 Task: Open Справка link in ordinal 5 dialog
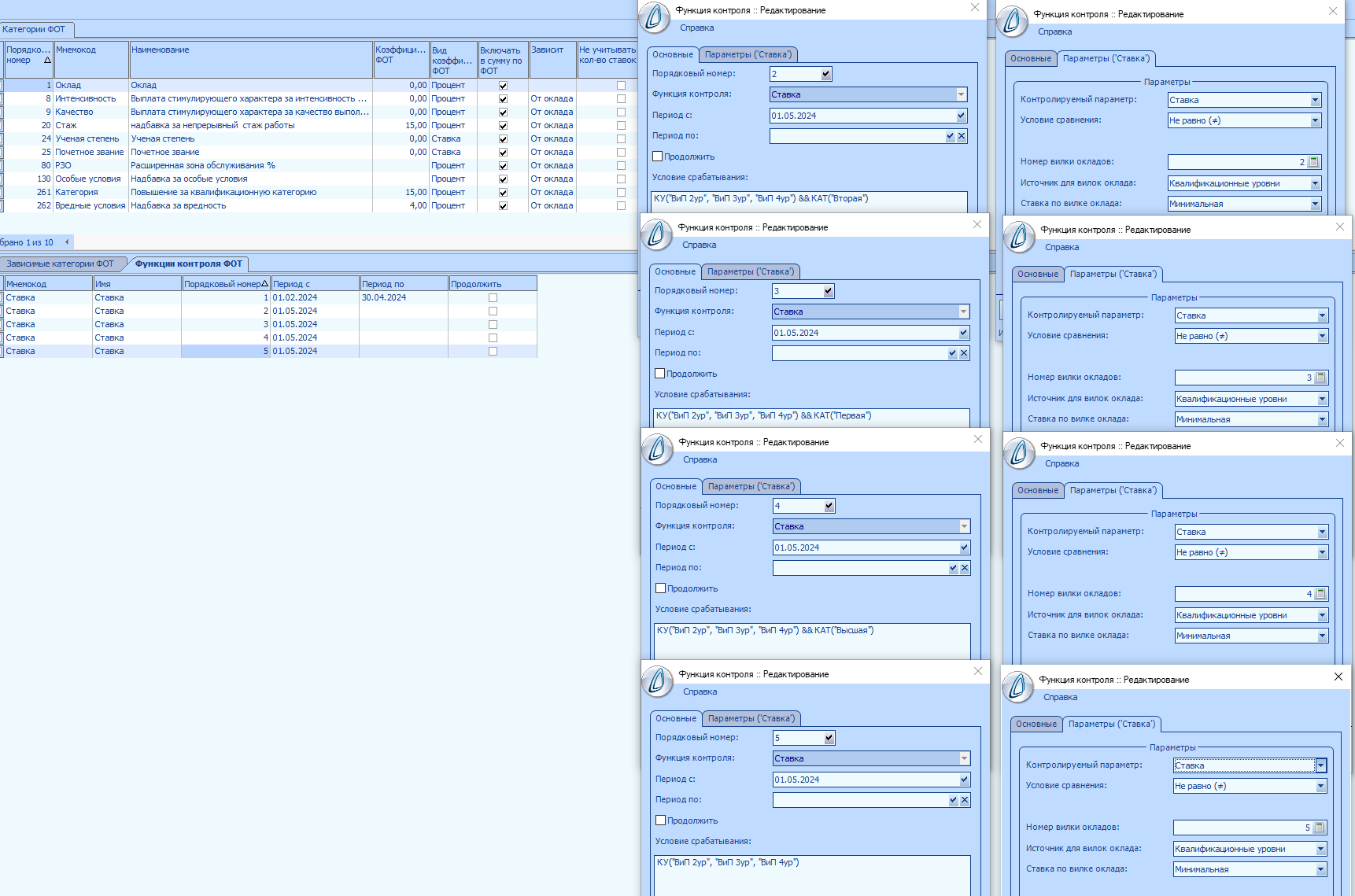pyautogui.click(x=700, y=691)
